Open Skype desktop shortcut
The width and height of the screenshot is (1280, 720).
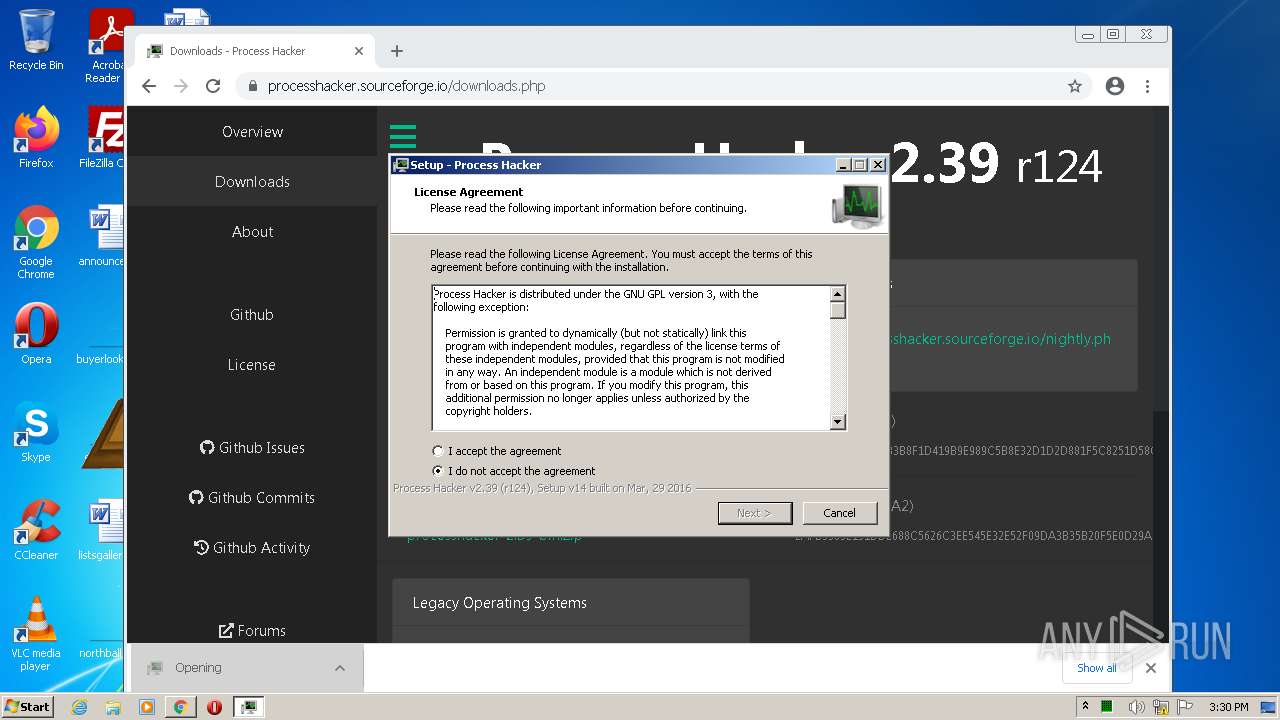(x=36, y=431)
